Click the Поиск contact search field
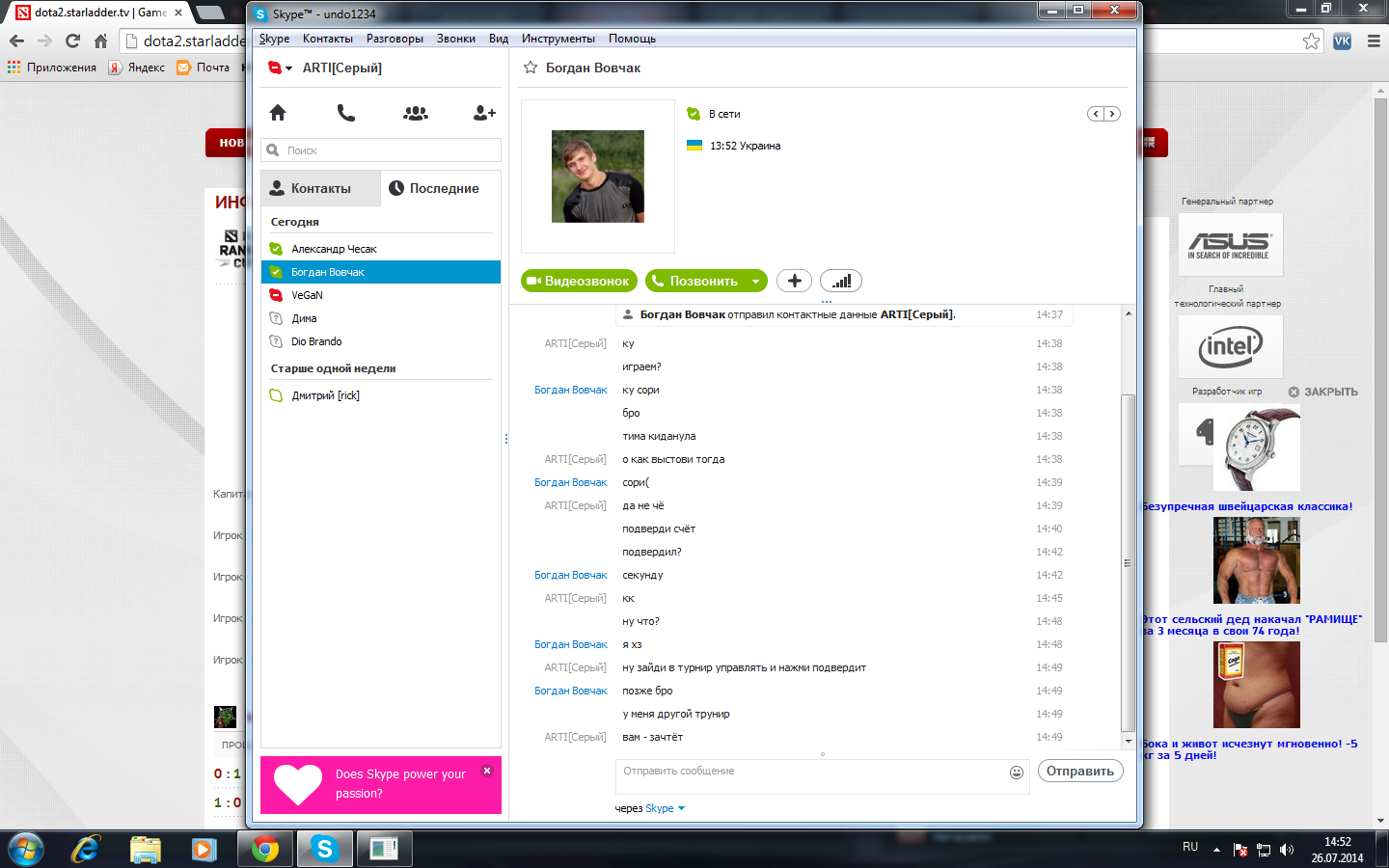Viewport: 1389px width, 868px height. [381, 150]
